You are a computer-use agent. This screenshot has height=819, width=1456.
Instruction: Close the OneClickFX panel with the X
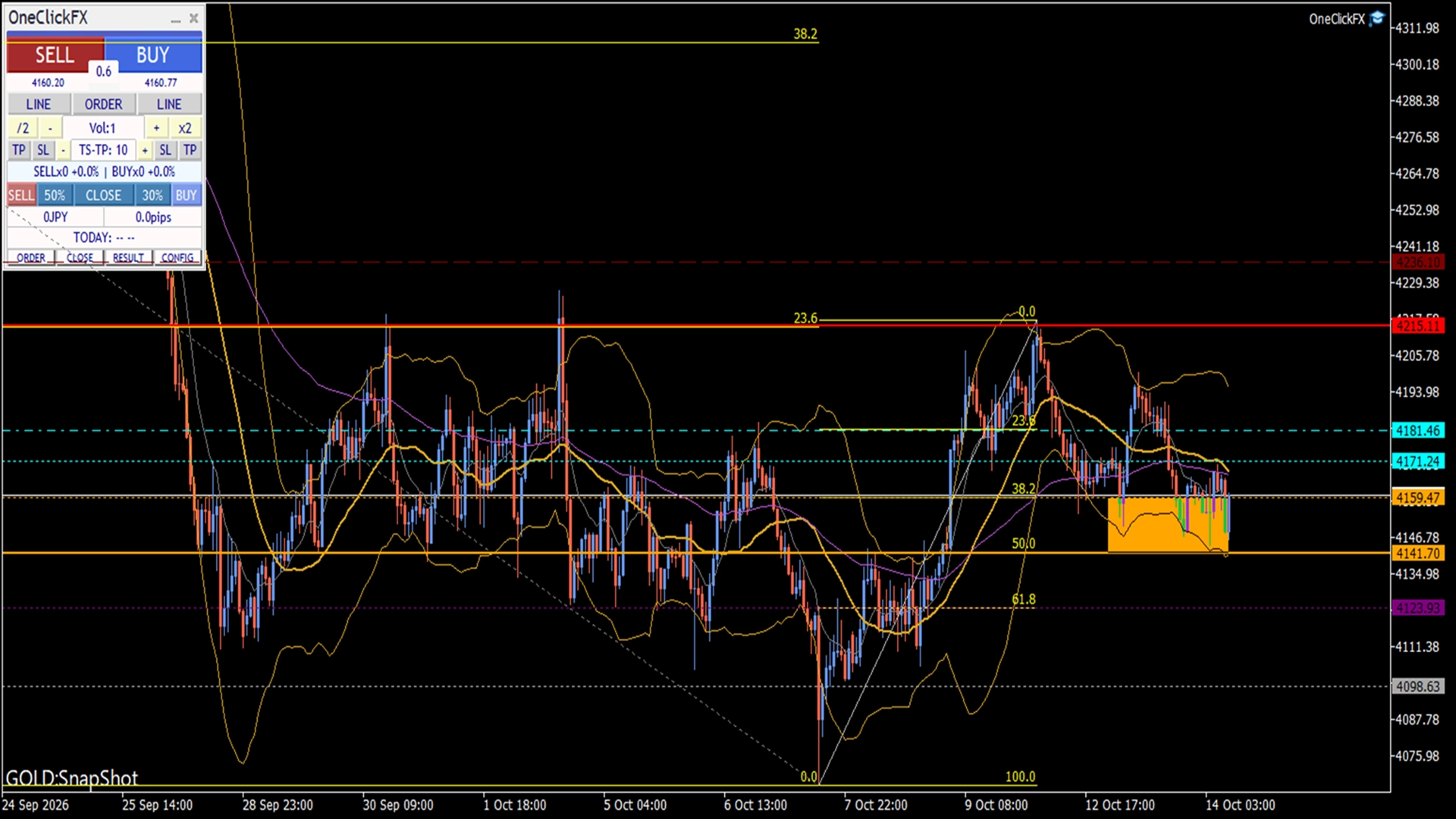click(193, 18)
